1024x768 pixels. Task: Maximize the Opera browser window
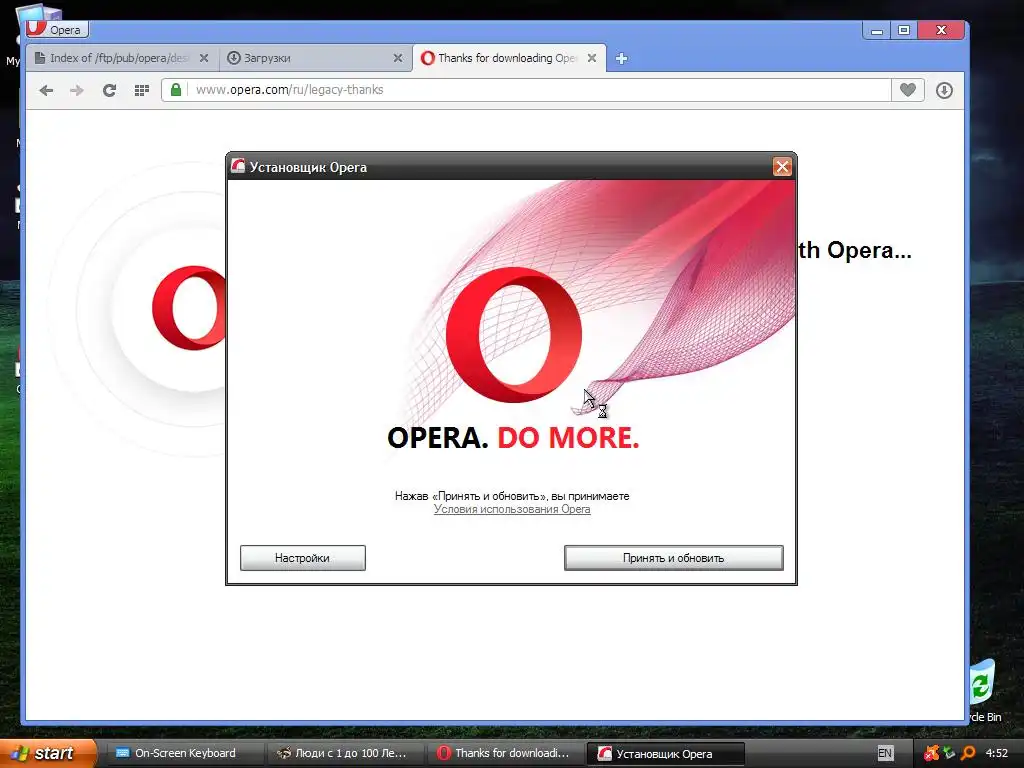tap(904, 30)
